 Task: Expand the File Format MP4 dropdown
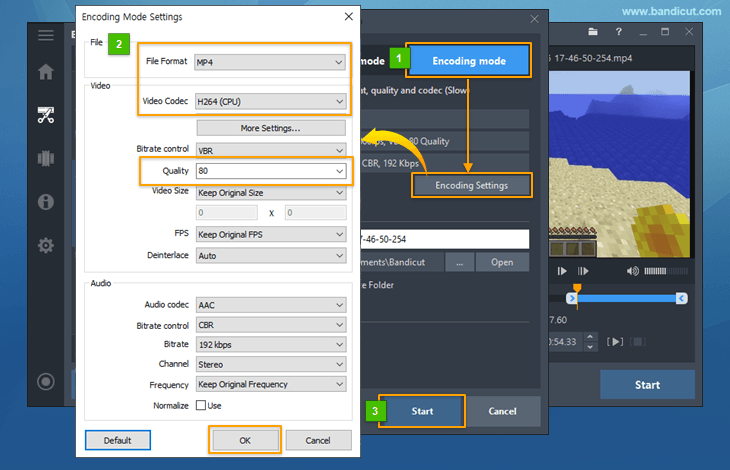click(269, 62)
